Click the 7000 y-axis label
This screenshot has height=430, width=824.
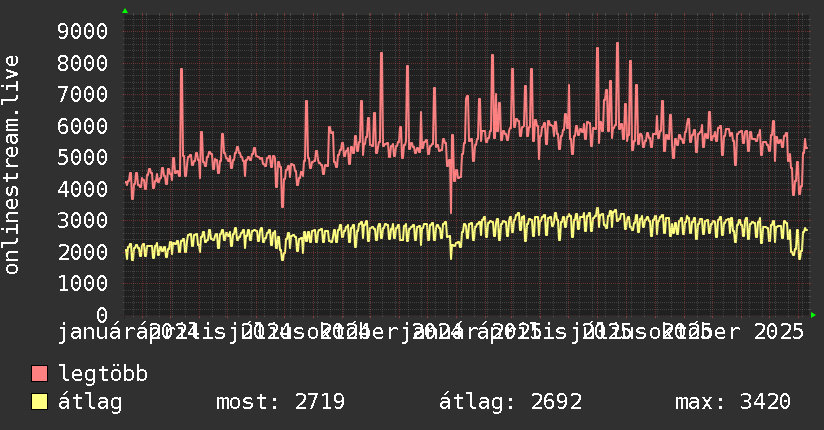click(83, 94)
